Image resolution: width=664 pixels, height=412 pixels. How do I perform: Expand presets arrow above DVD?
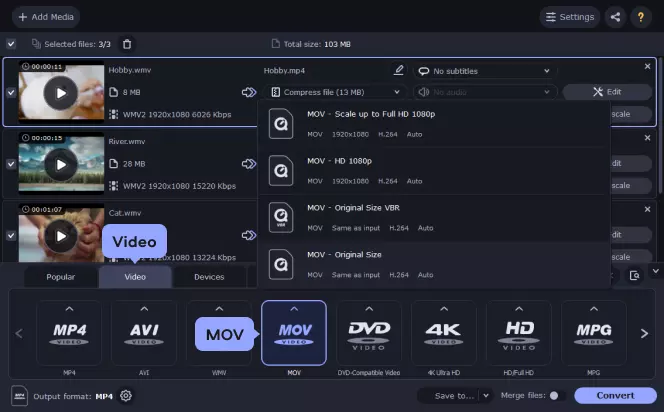coord(369,309)
